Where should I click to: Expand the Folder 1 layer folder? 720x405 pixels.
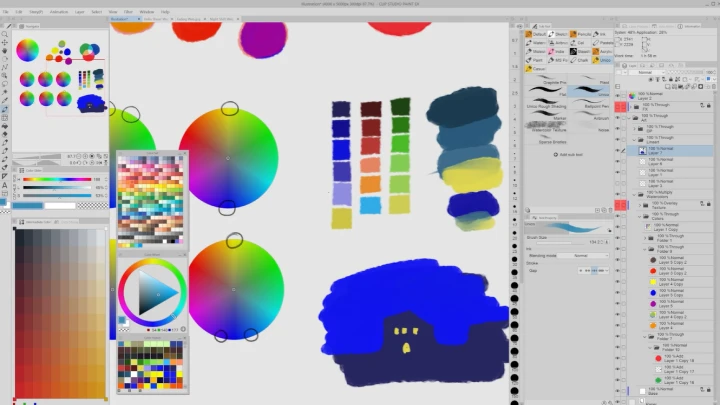(645, 238)
